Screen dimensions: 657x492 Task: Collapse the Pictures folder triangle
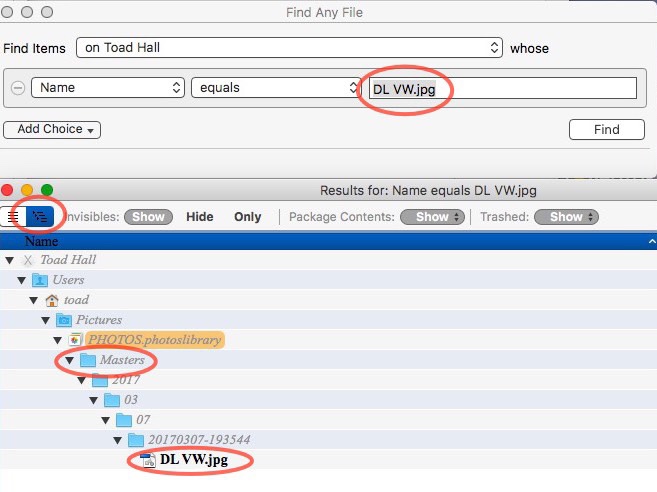(x=46, y=321)
